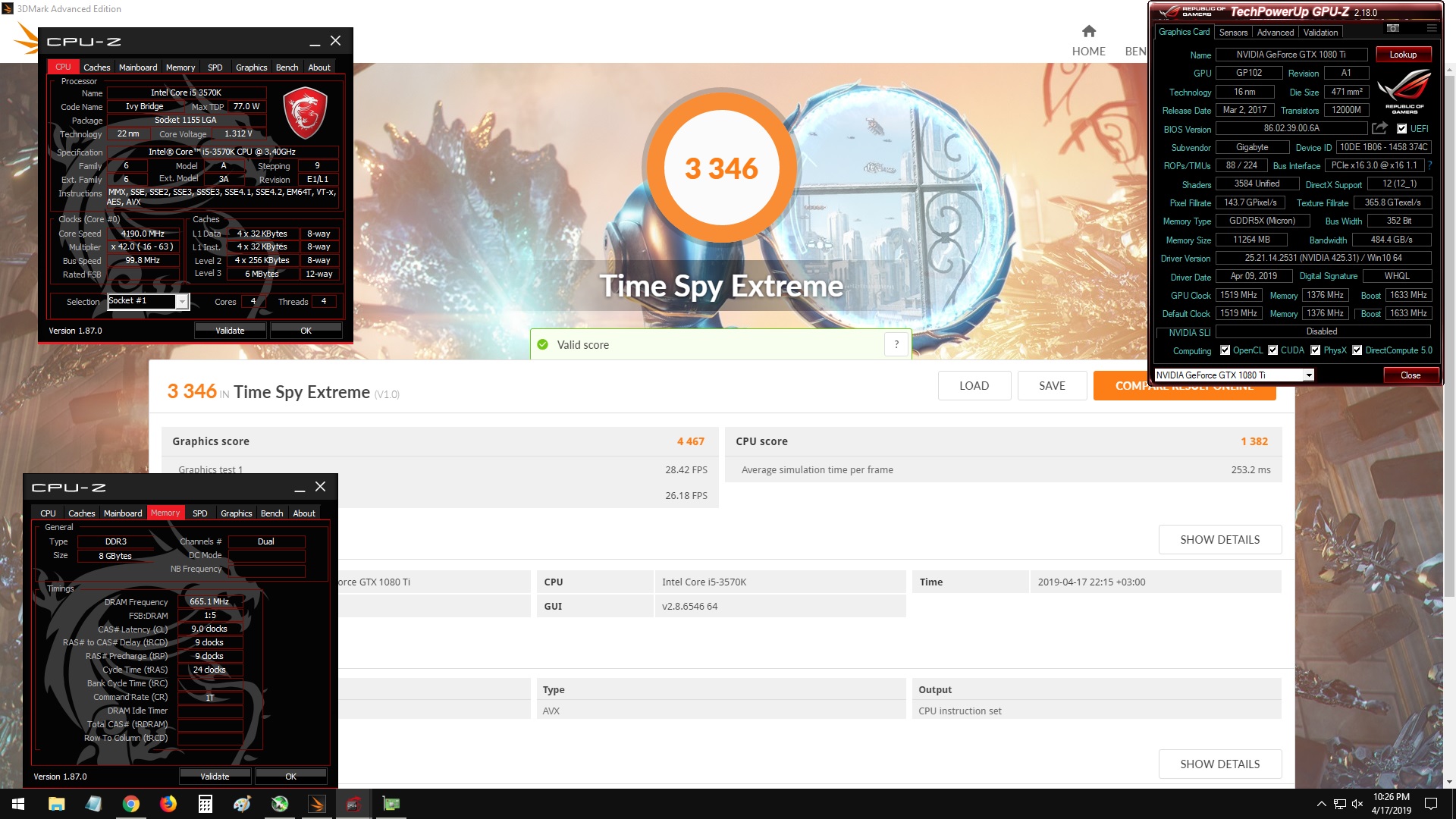This screenshot has height=819, width=1456.
Task: Click the LOAD button in 3DMark
Action: [x=974, y=386]
